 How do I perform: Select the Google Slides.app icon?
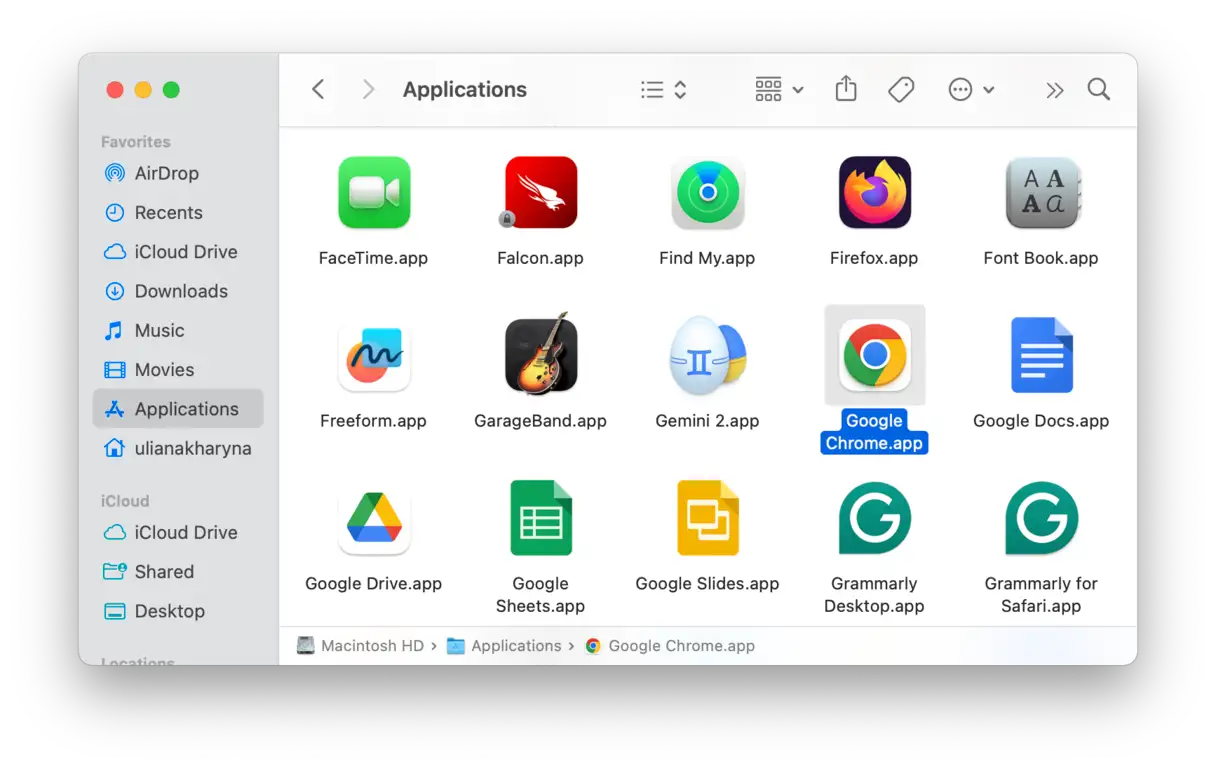tap(708, 518)
